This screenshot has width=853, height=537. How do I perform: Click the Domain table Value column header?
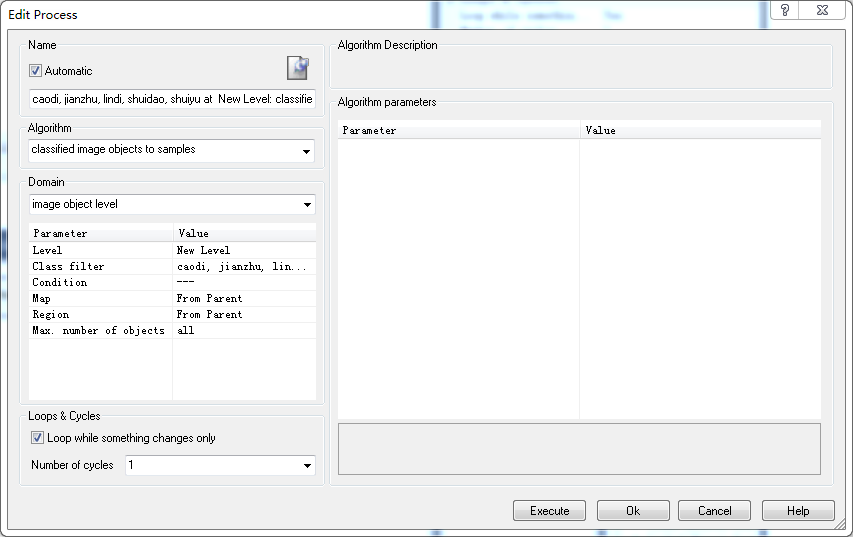click(x=244, y=233)
